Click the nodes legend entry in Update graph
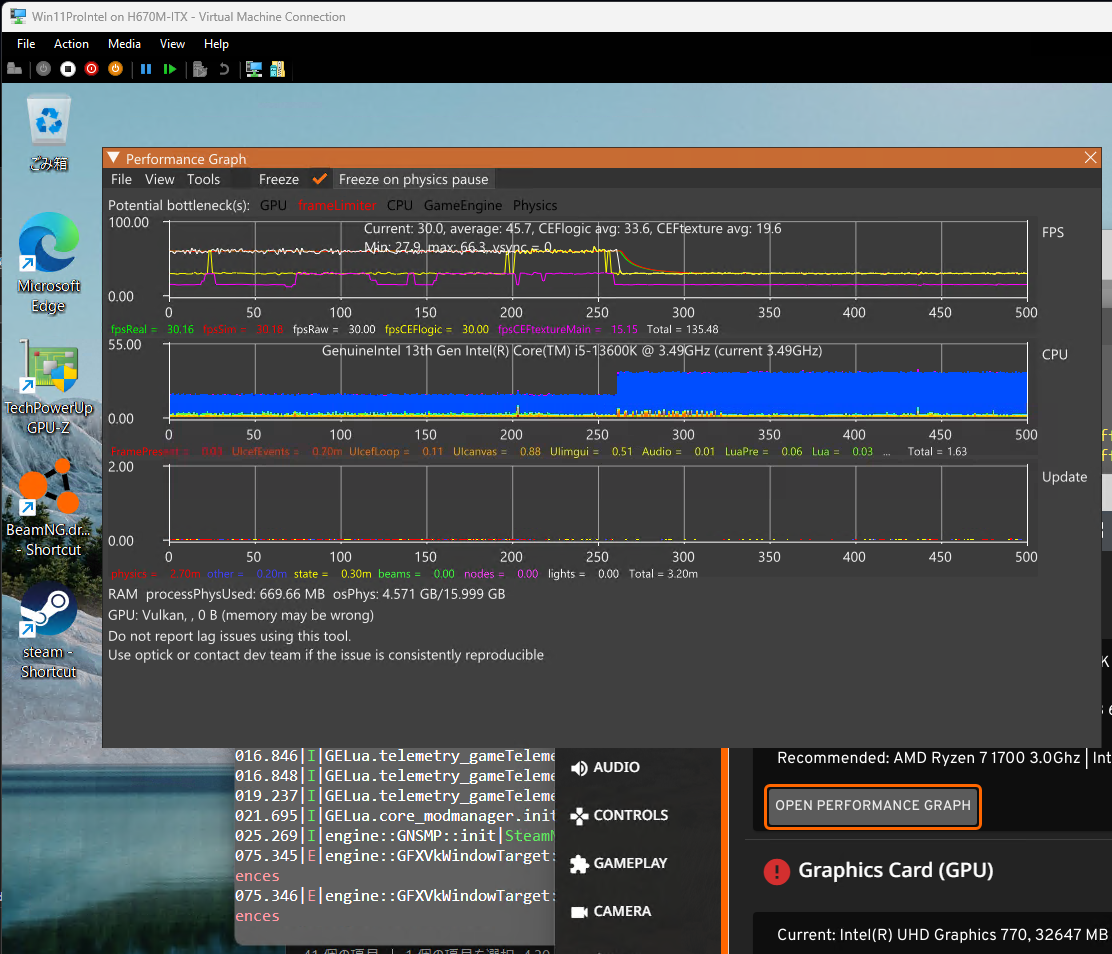 click(501, 574)
